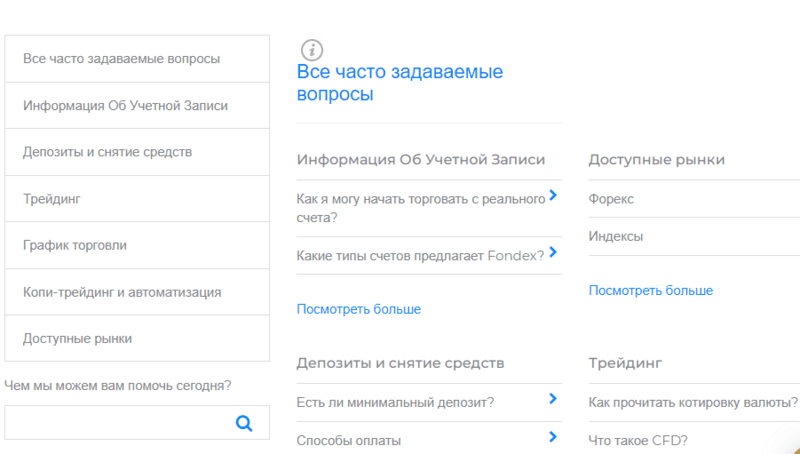This screenshot has width=800, height=454.
Task: Open 'Что такое CFD?' question
Action: (x=638, y=440)
